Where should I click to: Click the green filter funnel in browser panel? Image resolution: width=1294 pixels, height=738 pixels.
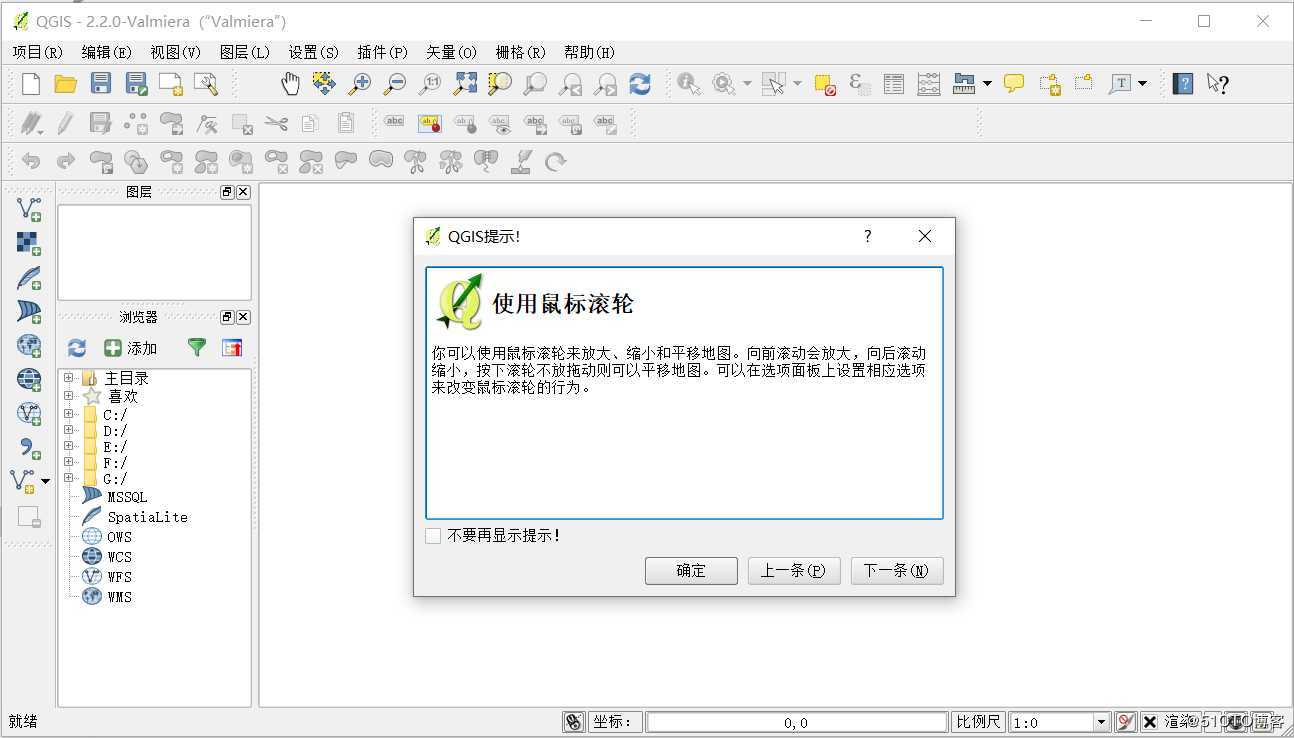click(x=197, y=348)
